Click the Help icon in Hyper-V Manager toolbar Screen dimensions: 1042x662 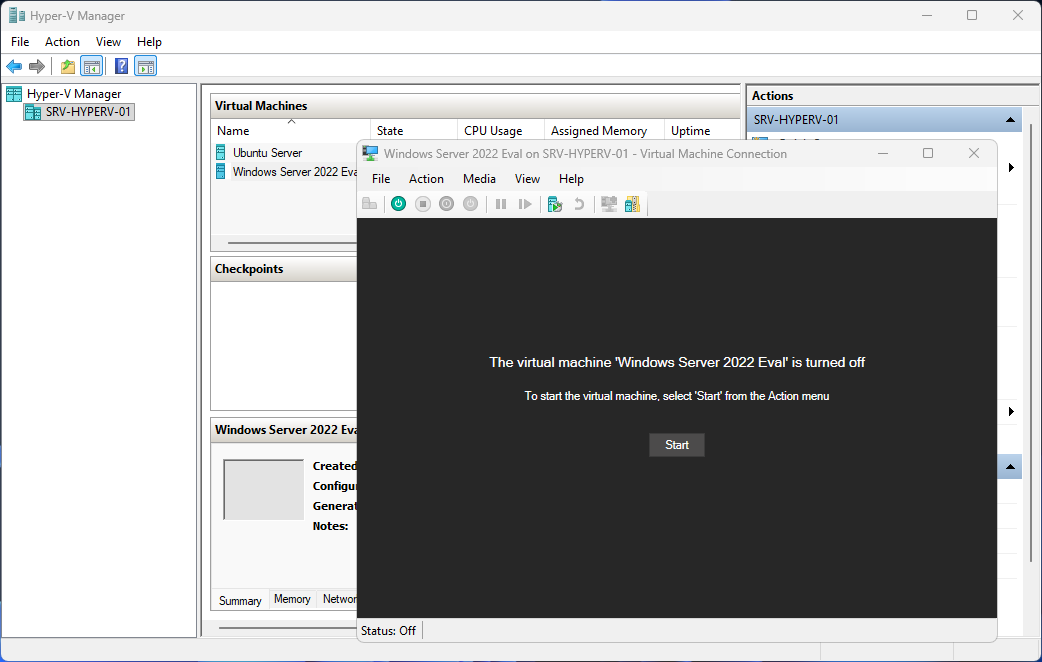click(121, 66)
